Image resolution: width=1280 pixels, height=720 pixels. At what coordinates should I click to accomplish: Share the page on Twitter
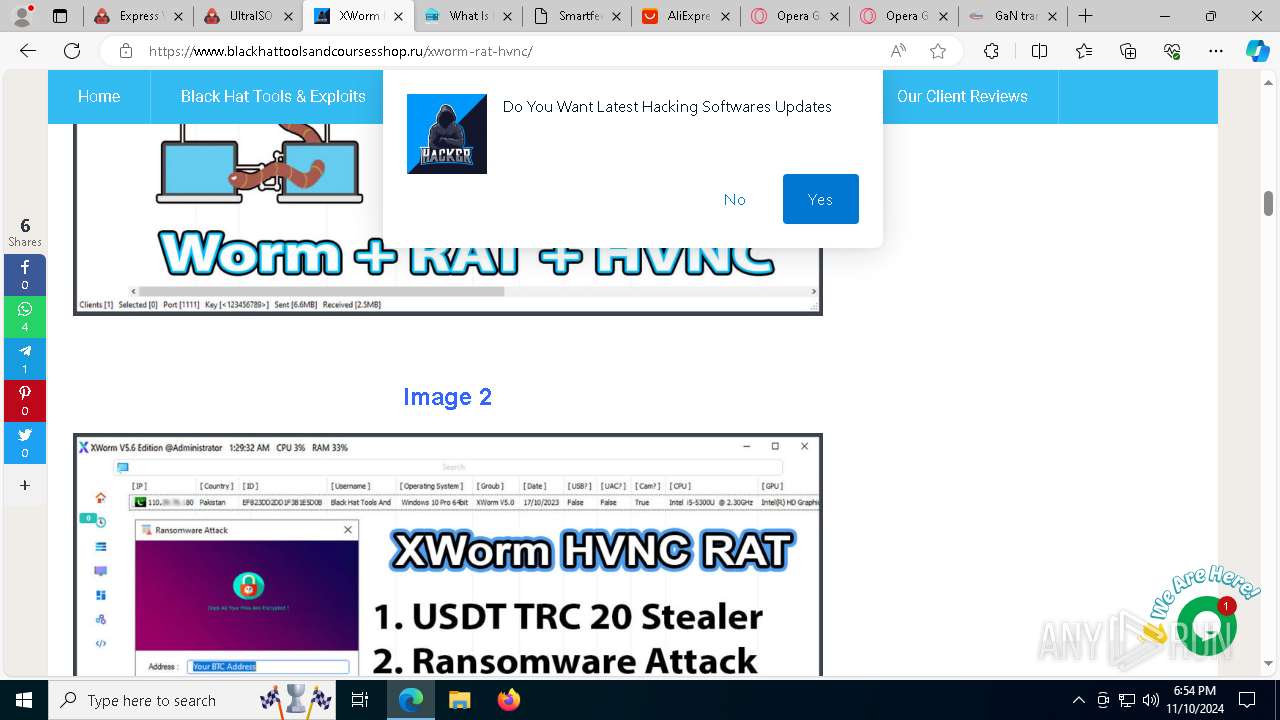click(x=25, y=443)
